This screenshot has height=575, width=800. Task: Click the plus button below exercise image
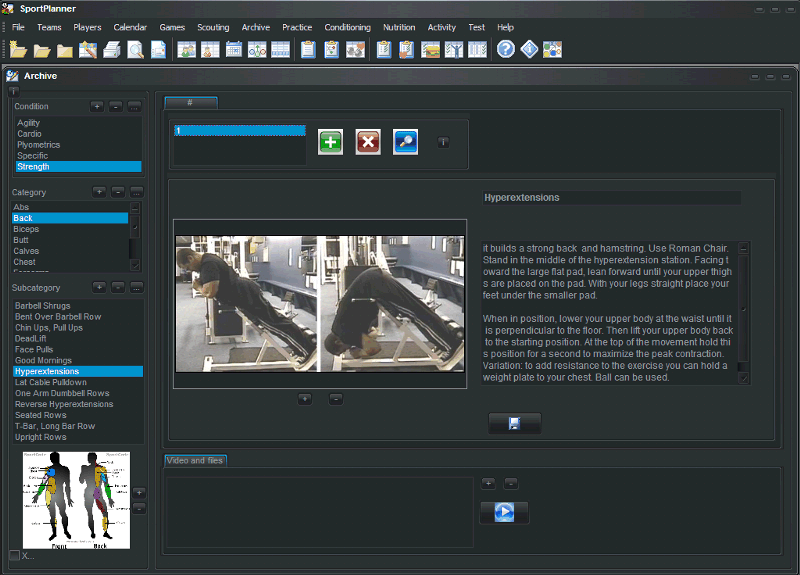coord(305,398)
